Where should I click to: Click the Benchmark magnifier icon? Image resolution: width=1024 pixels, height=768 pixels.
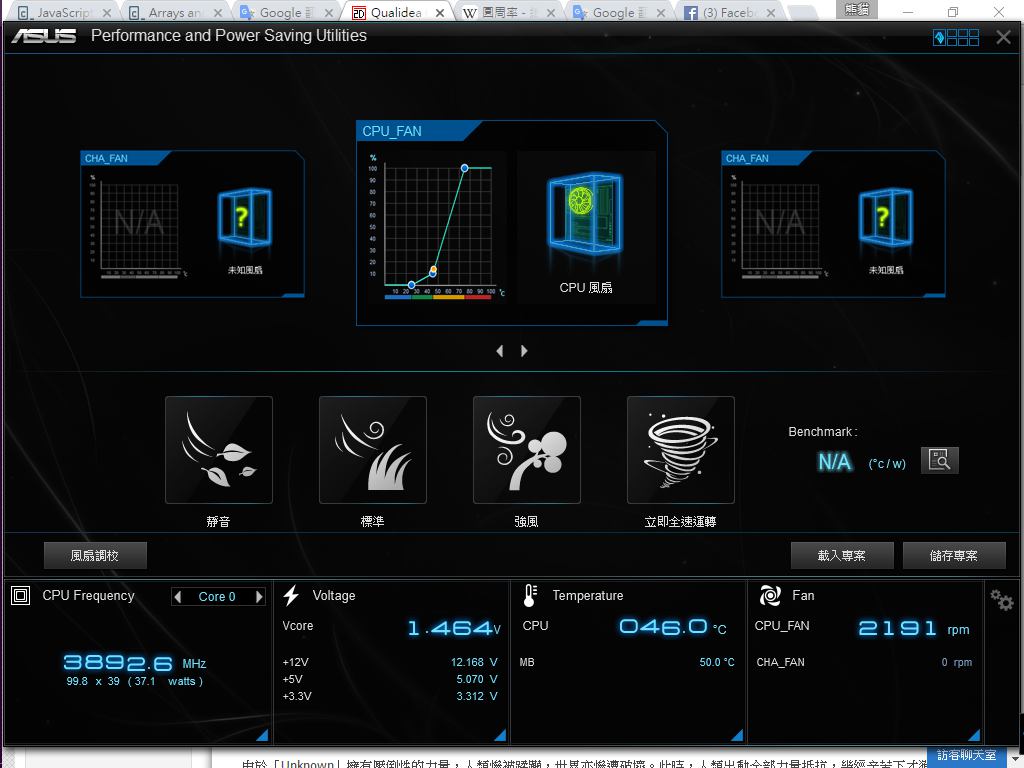(939, 460)
